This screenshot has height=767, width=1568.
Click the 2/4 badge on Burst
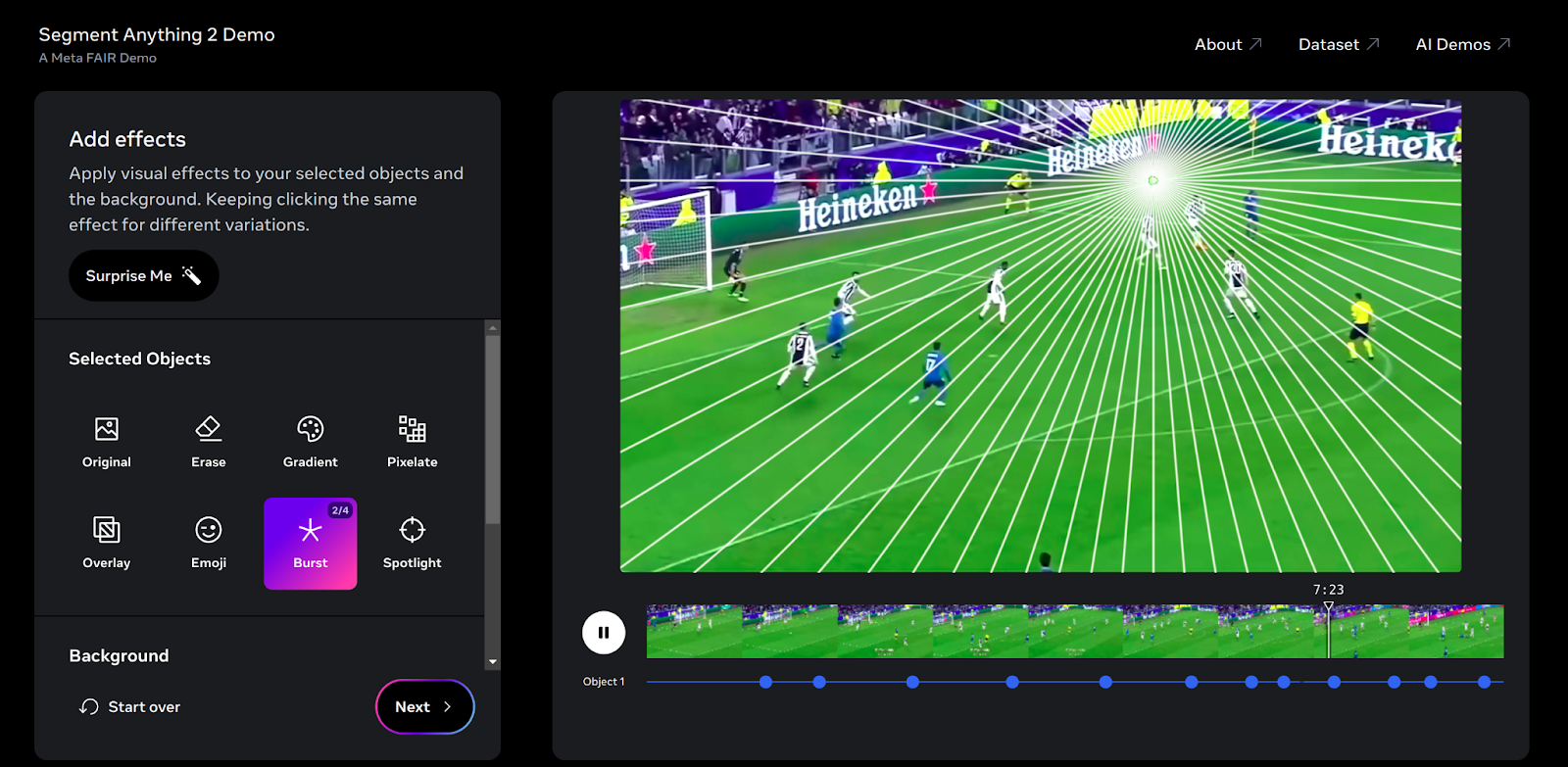pos(340,510)
